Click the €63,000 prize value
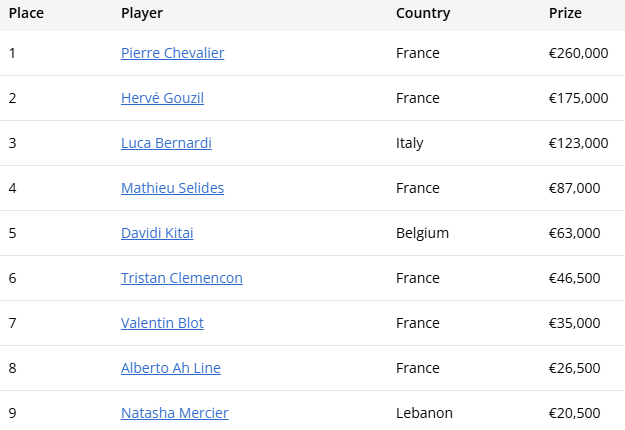The height and width of the screenshot is (430, 625). point(574,233)
